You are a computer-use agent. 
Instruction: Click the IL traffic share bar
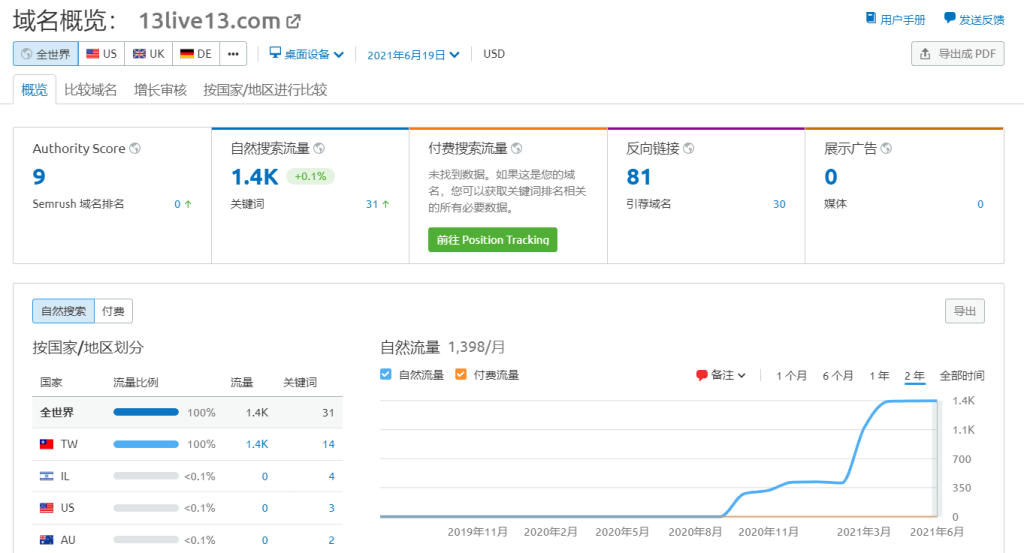146,476
